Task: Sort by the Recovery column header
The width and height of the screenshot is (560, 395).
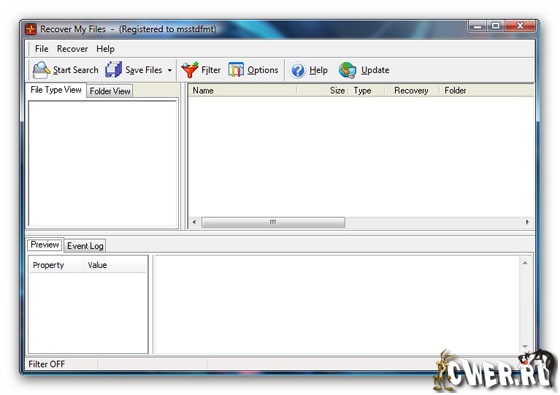Action: pyautogui.click(x=412, y=91)
